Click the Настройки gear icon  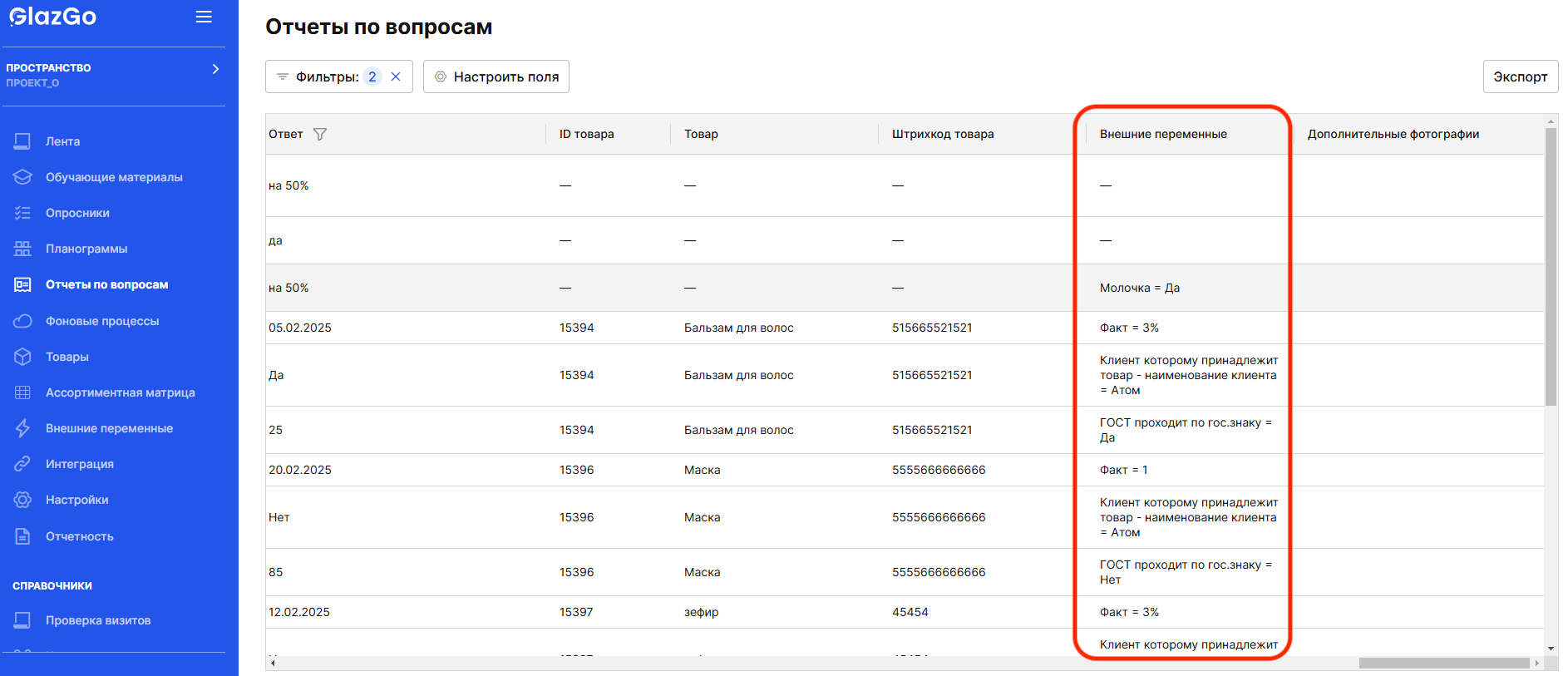(x=22, y=500)
